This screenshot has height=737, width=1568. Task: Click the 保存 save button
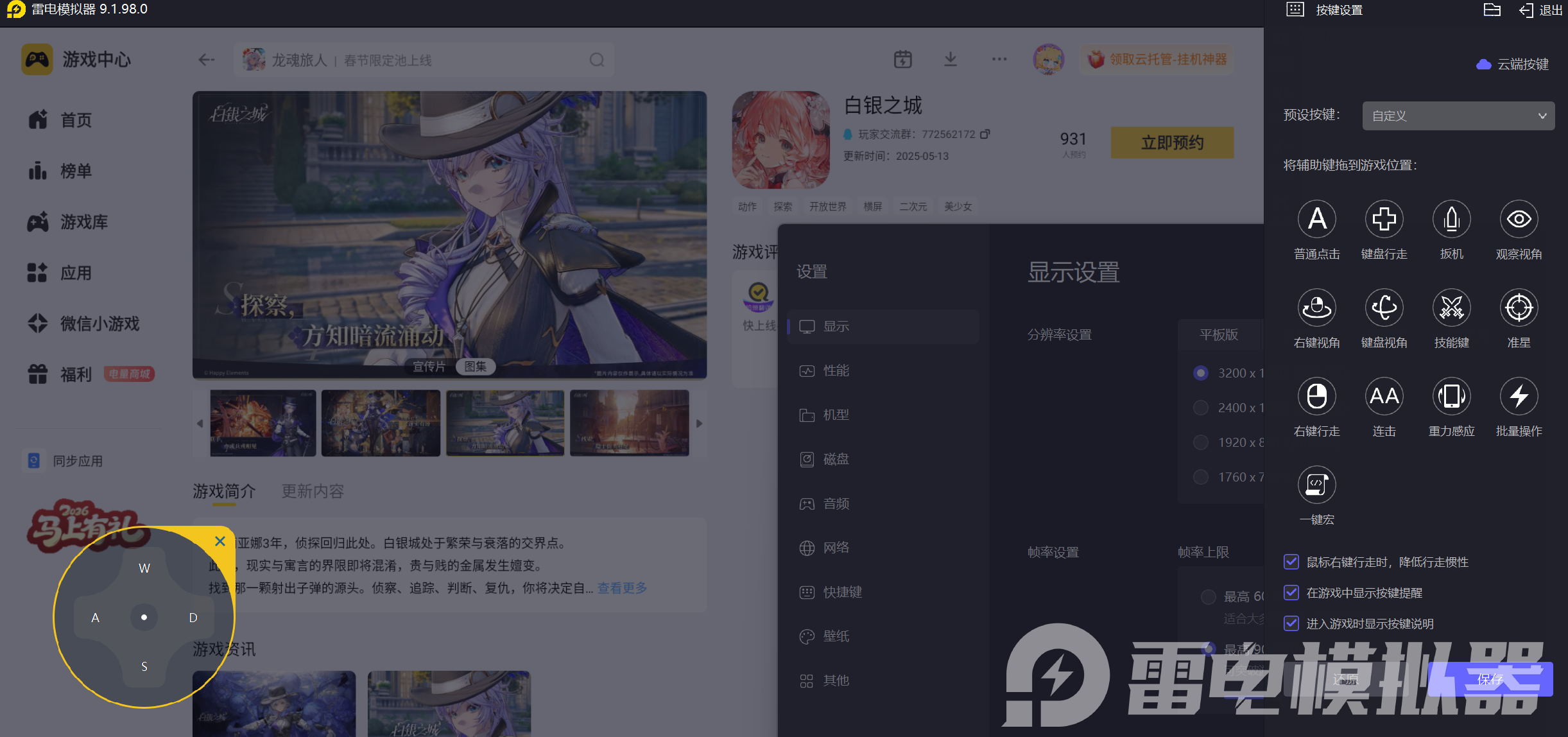point(1490,679)
